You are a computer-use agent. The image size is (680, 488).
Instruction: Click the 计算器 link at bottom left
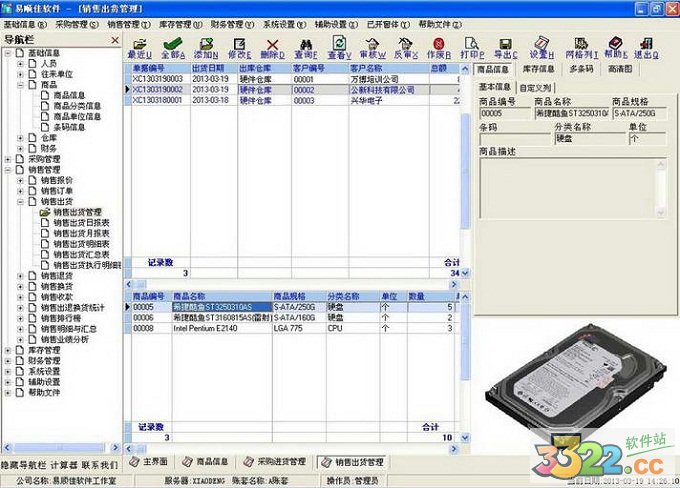pos(64,465)
